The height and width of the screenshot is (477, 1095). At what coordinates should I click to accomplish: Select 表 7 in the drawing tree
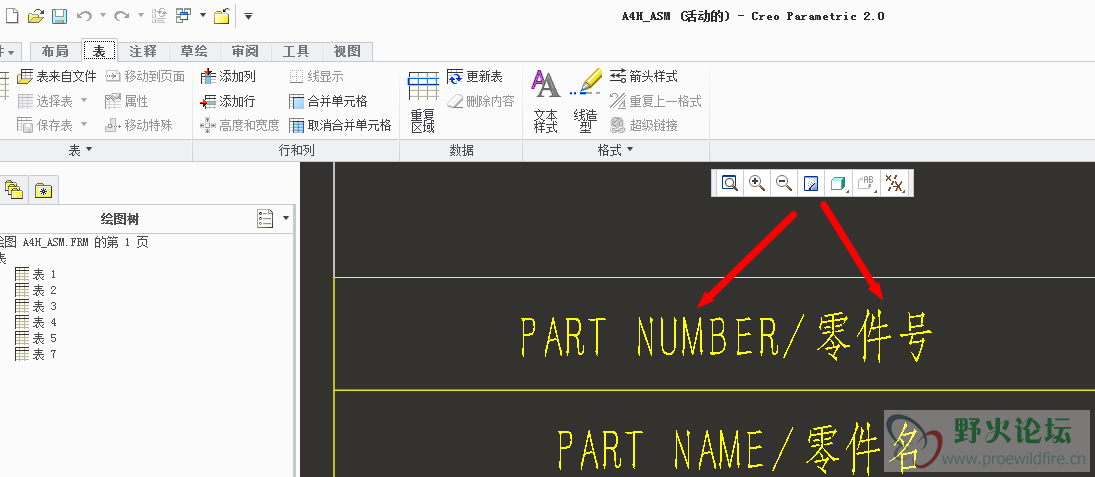point(36,355)
